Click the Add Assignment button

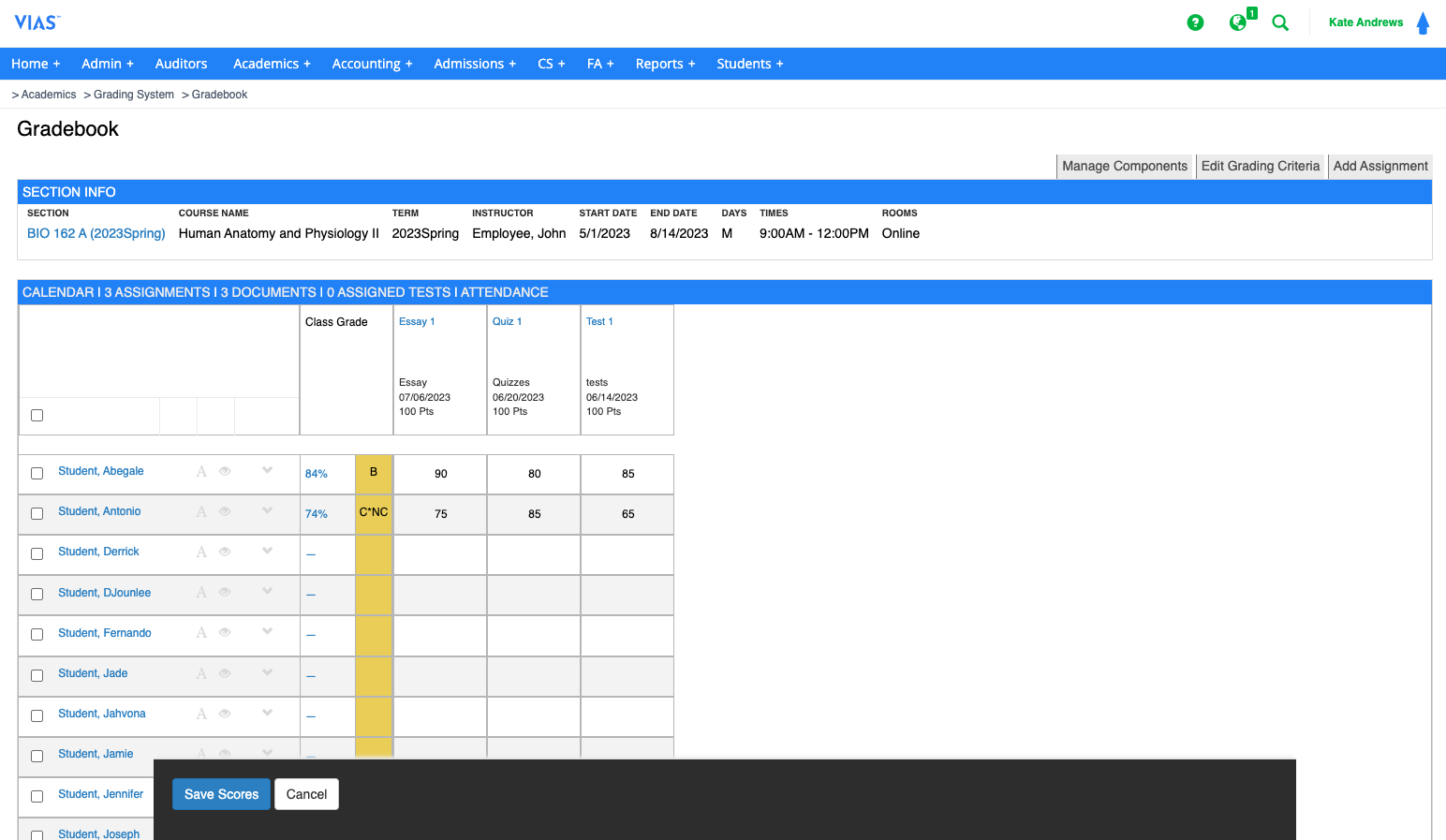tap(1380, 166)
